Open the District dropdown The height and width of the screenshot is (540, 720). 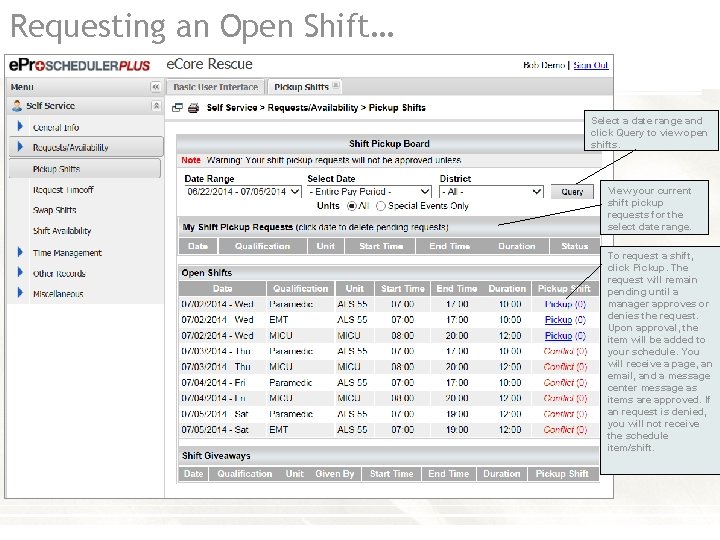491,191
